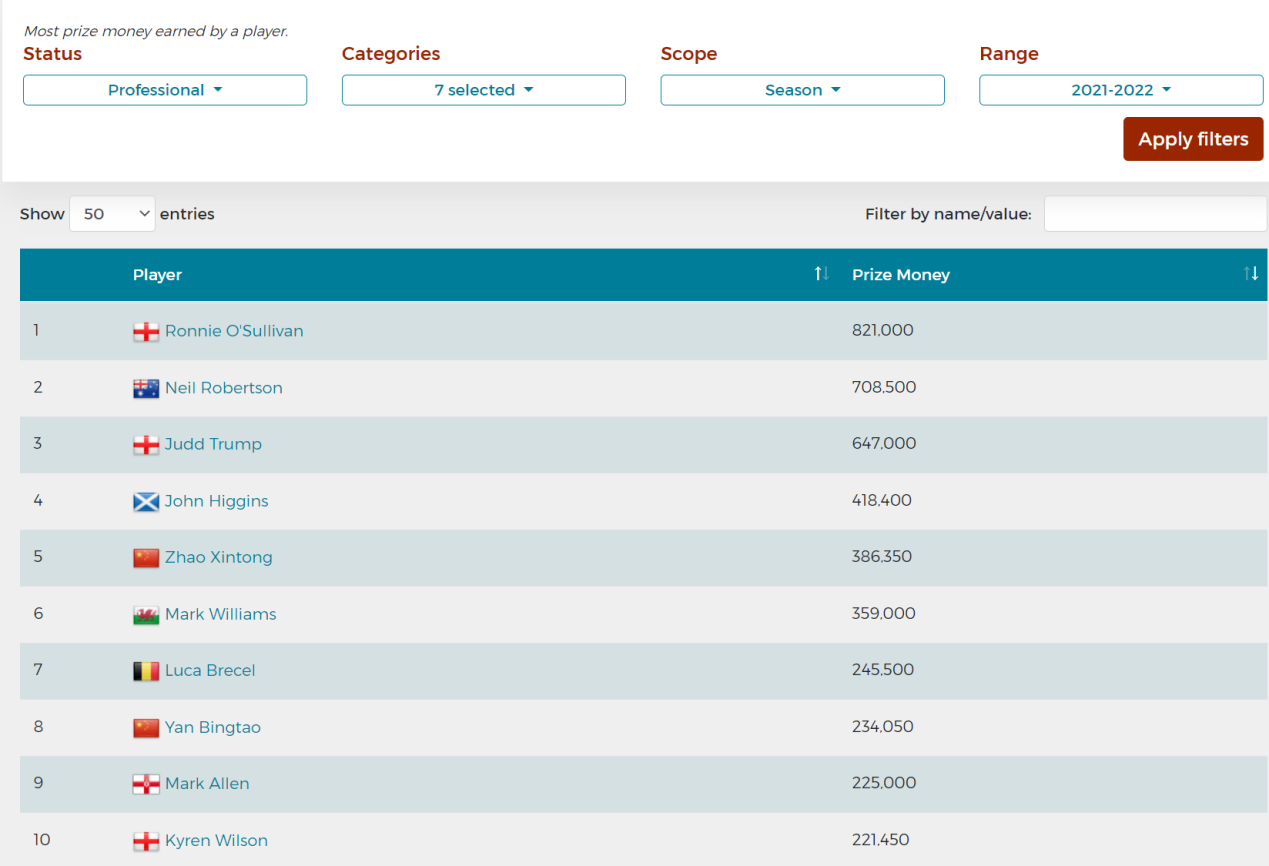This screenshot has height=866, width=1269.
Task: Sort table using Player column sort arrows
Action: [x=821, y=274]
